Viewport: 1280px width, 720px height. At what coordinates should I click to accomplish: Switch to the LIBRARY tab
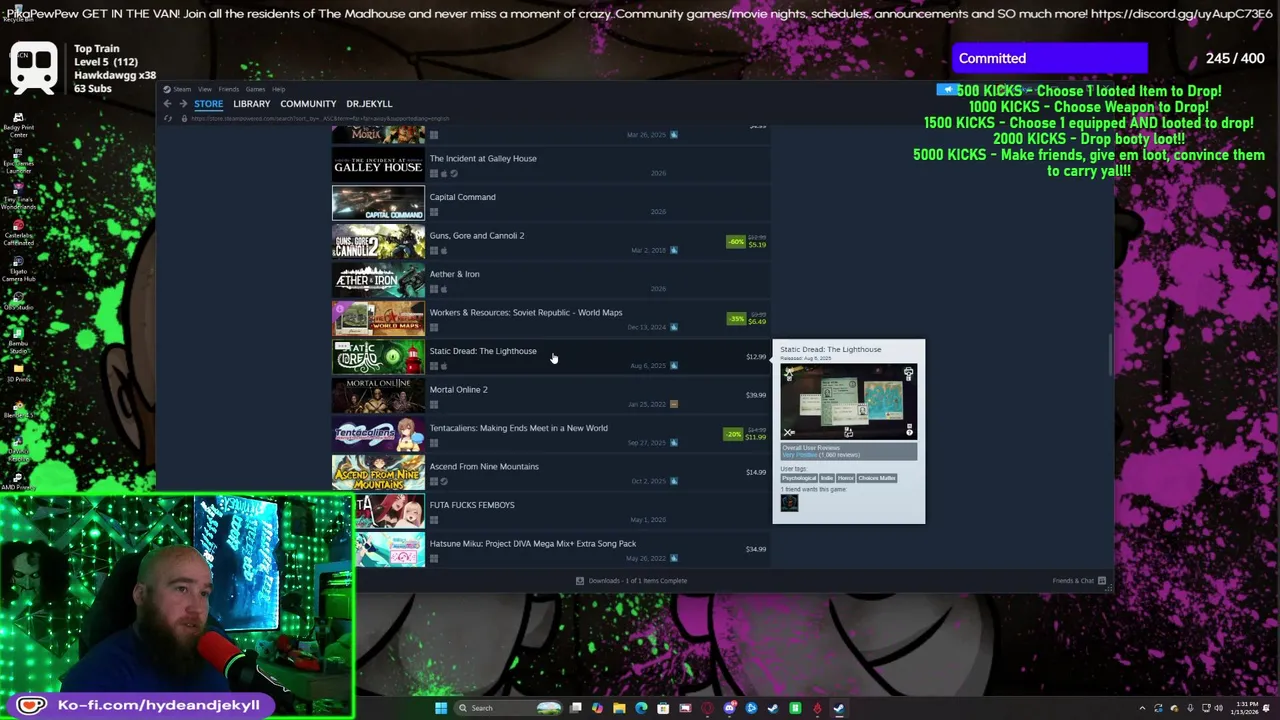tap(252, 104)
